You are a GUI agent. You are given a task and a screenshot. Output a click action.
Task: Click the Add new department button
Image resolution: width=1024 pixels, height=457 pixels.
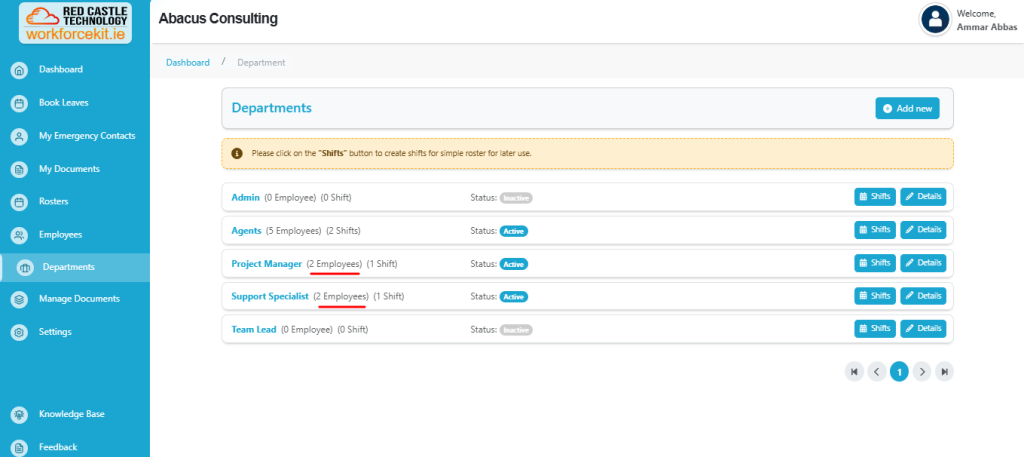(907, 108)
